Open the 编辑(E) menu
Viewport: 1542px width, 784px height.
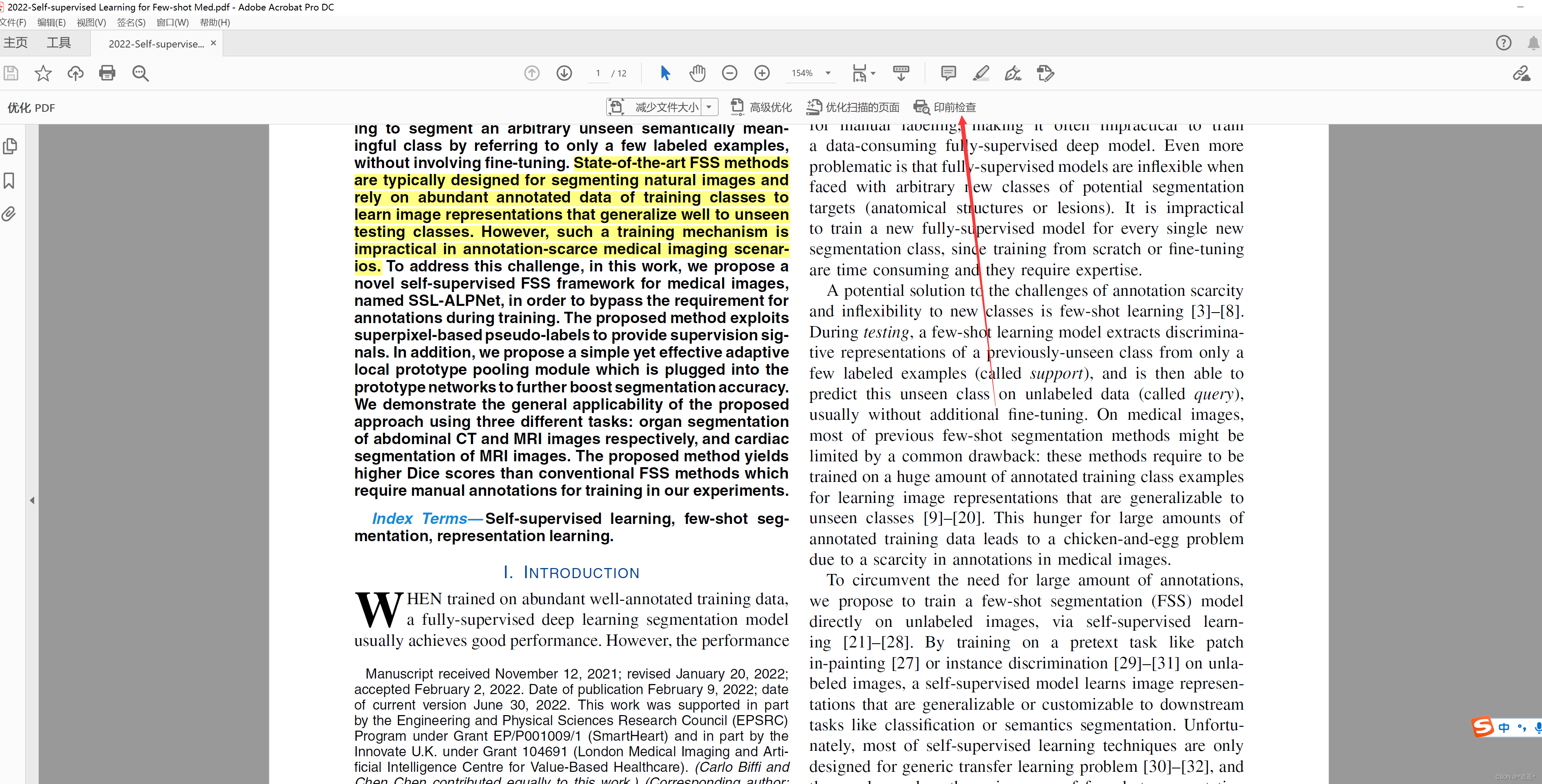pyautogui.click(x=52, y=22)
